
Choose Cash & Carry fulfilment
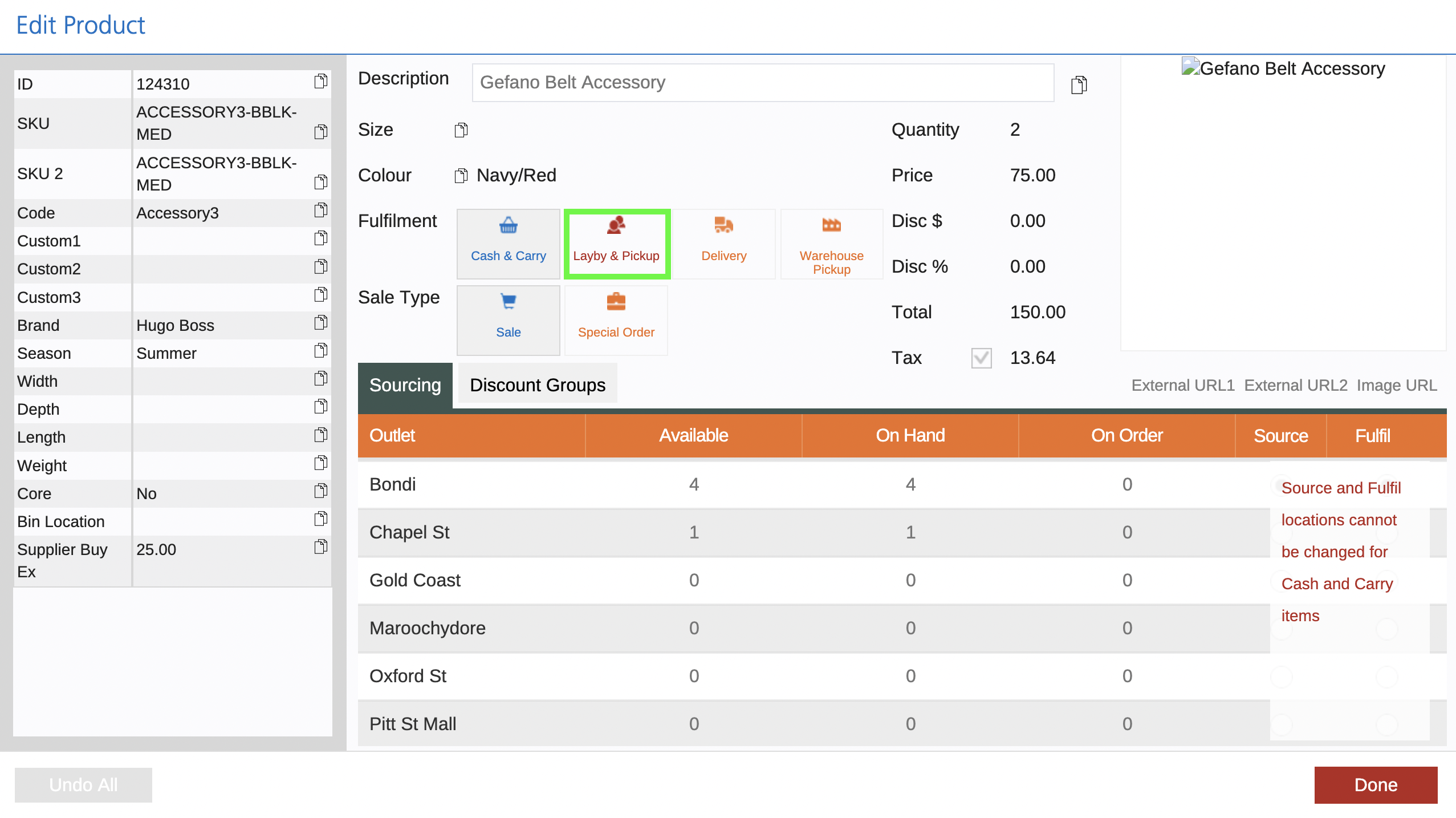(508, 244)
